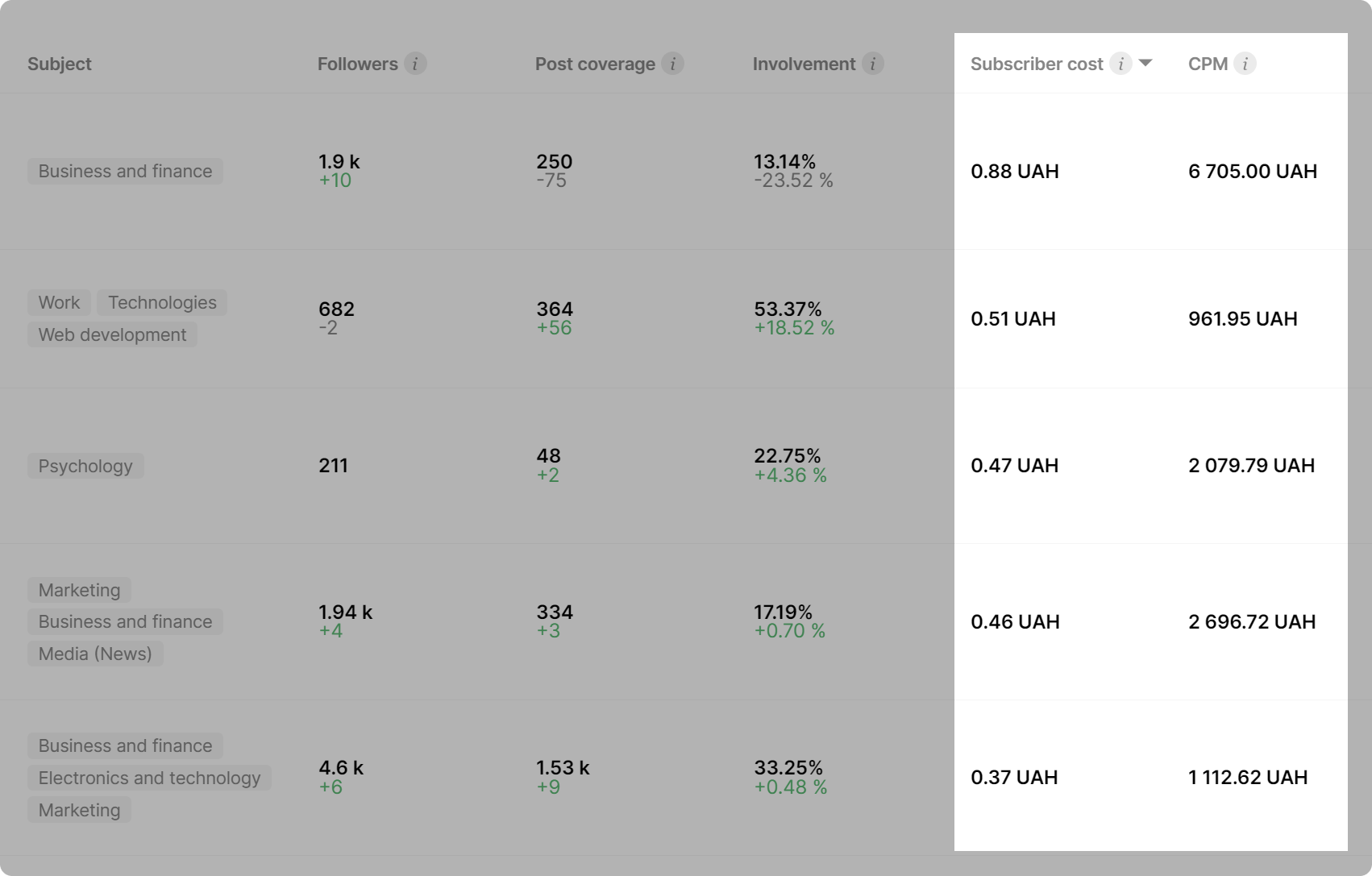Click the 4.6 k followers value
This screenshot has height=876, width=1372.
(341, 767)
